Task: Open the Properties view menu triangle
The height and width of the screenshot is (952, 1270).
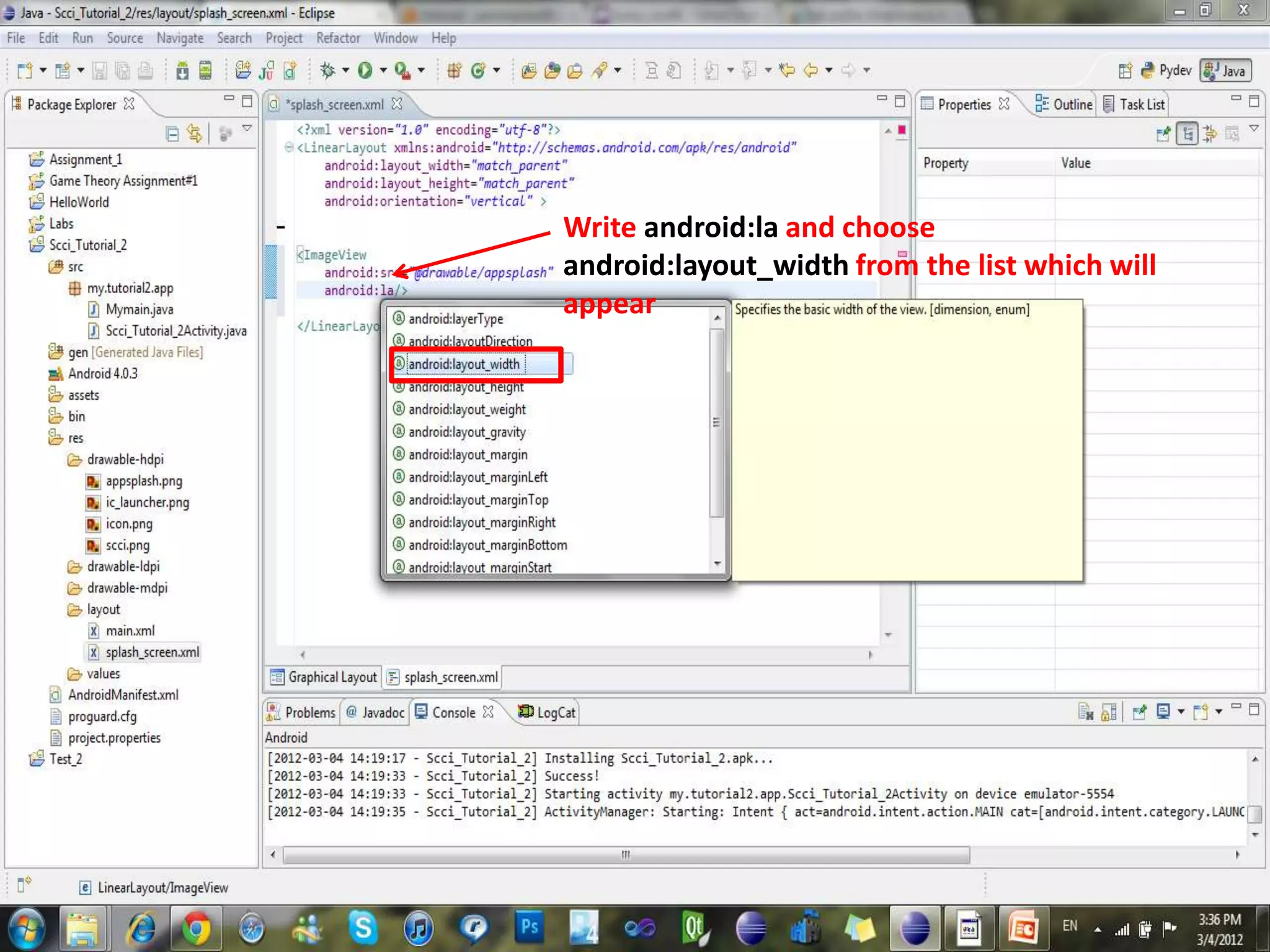Action: tap(1254, 128)
